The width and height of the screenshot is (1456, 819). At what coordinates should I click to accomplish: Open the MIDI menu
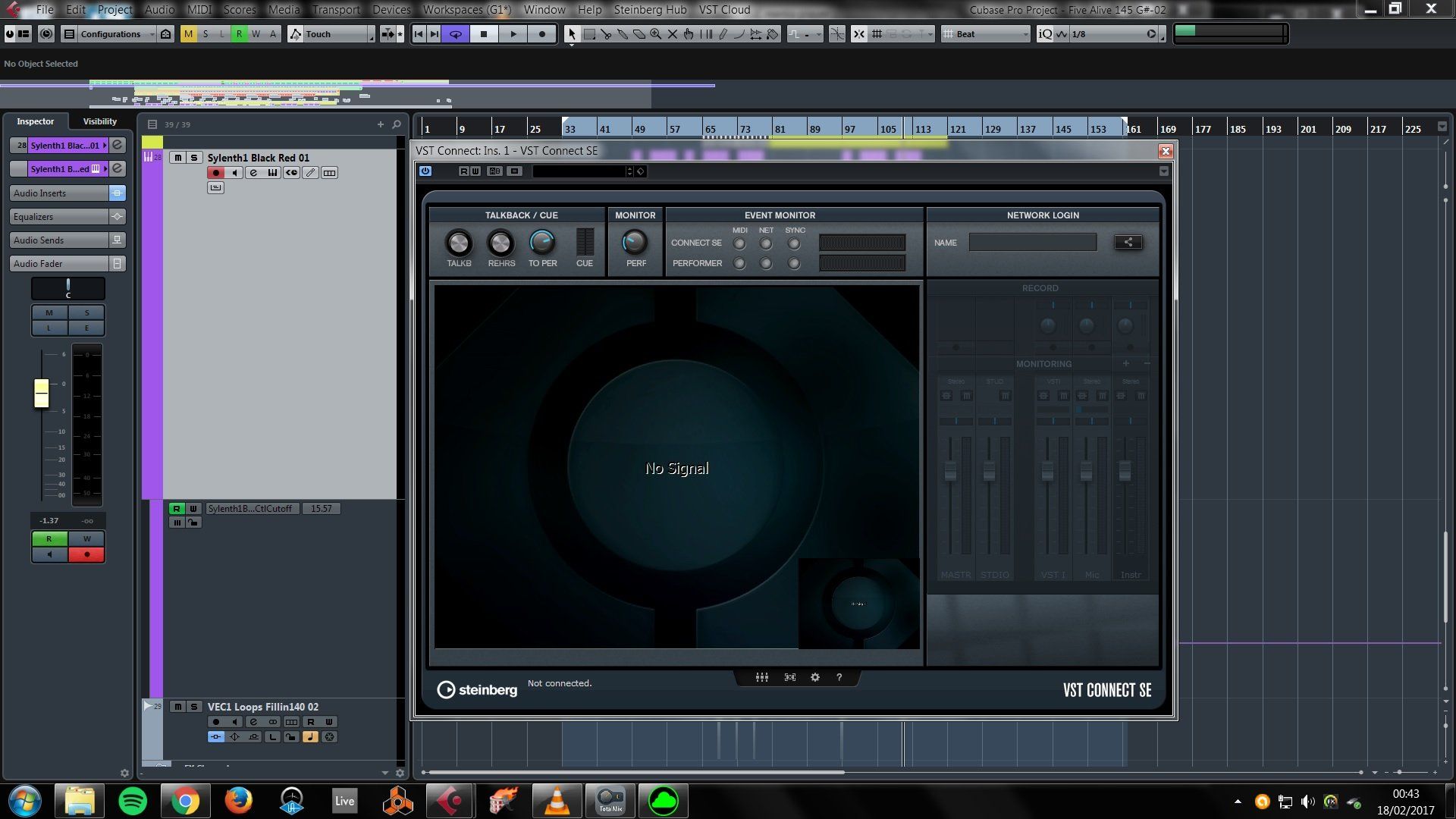pos(199,10)
